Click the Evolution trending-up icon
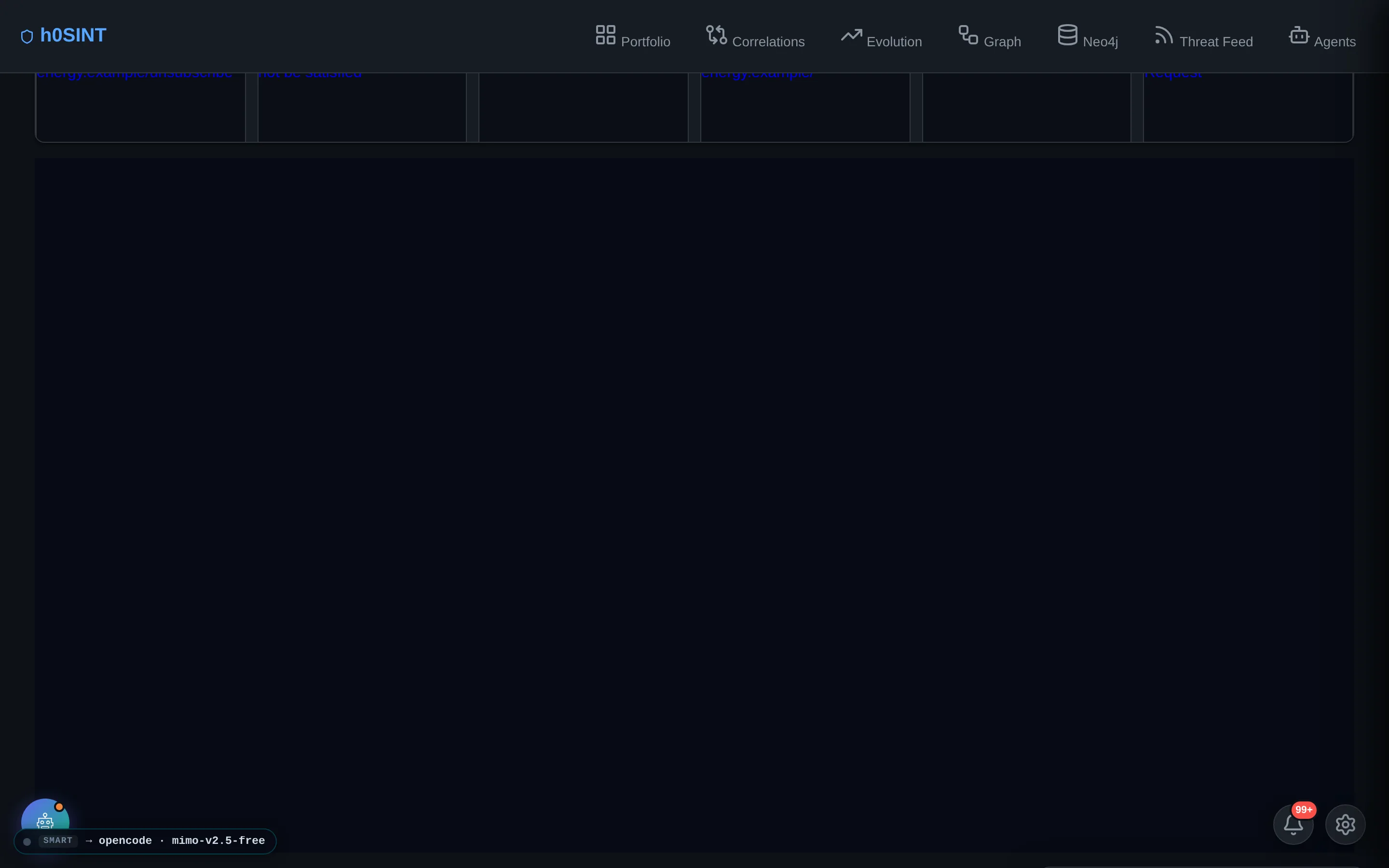Image resolution: width=1389 pixels, height=868 pixels. pos(851,35)
